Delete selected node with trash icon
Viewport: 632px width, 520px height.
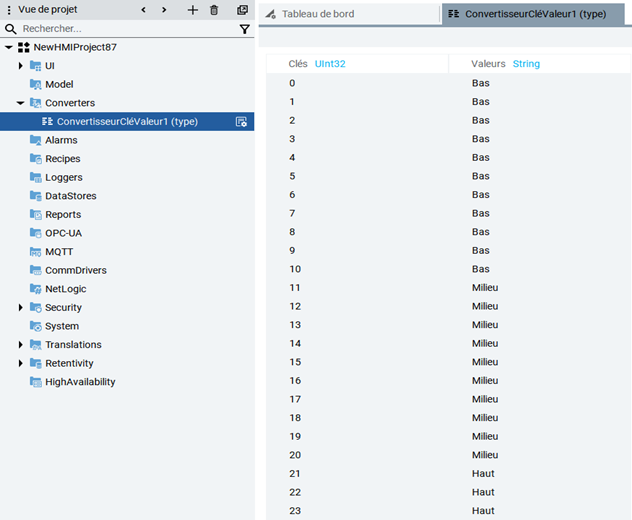214,10
